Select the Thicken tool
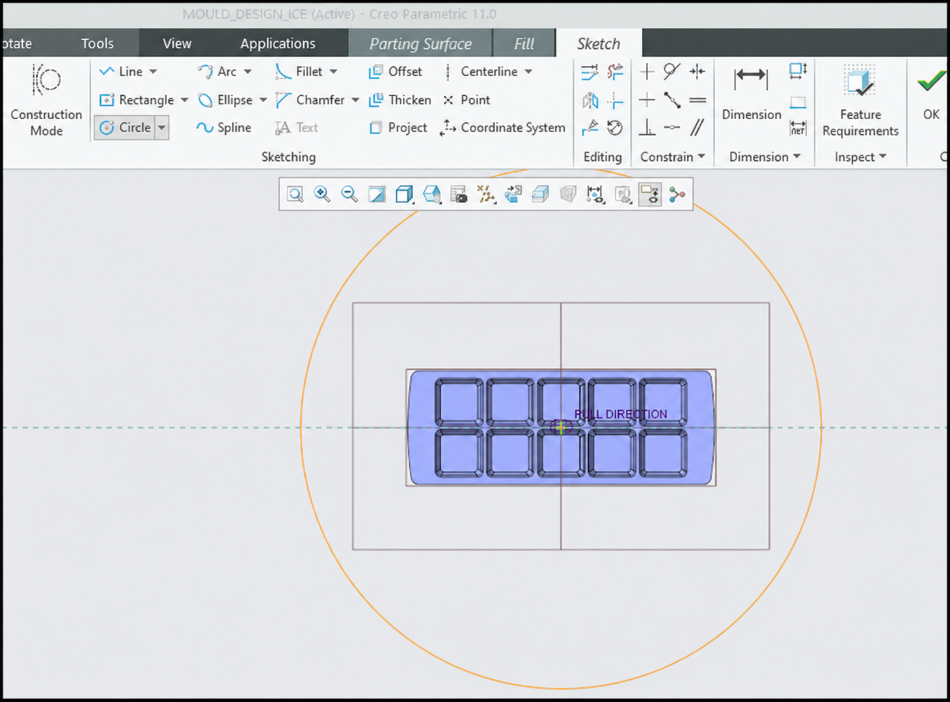The width and height of the screenshot is (950, 702). (x=400, y=100)
